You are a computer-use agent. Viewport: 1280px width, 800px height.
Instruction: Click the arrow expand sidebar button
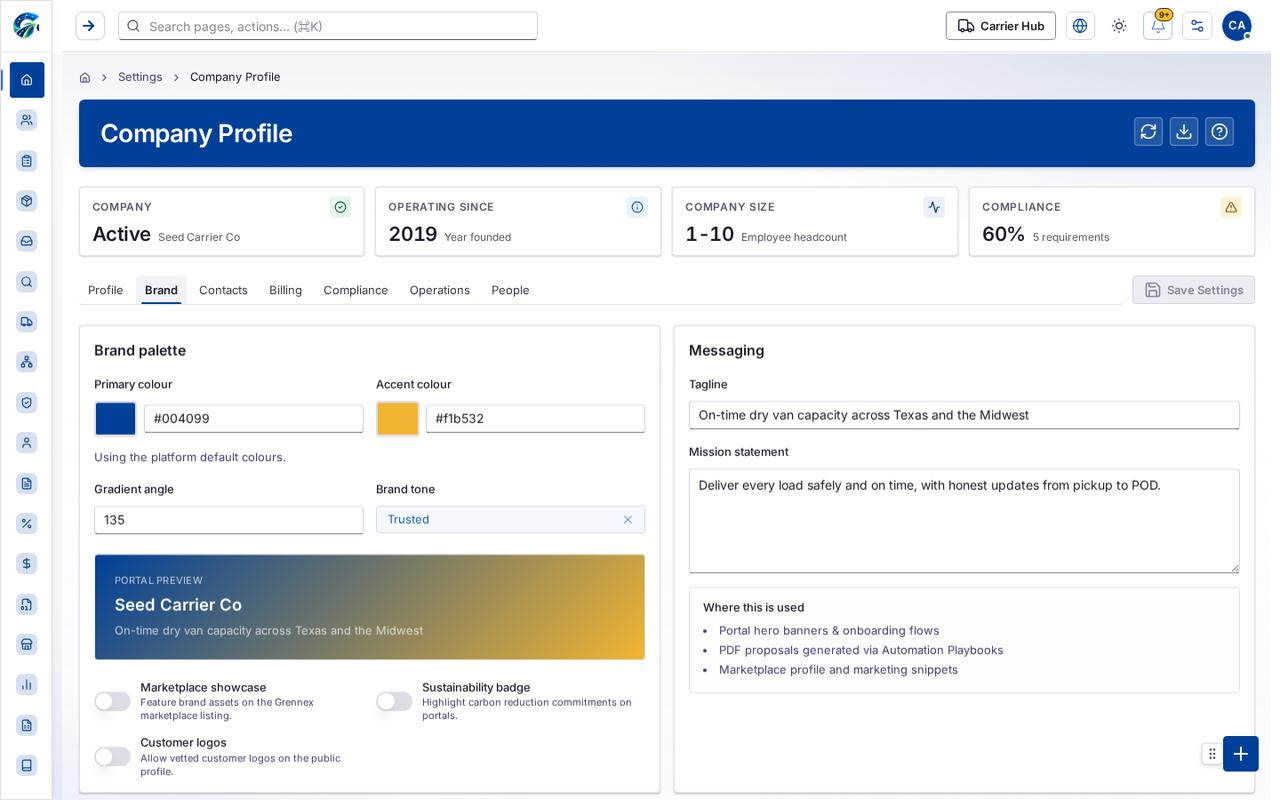coord(90,26)
